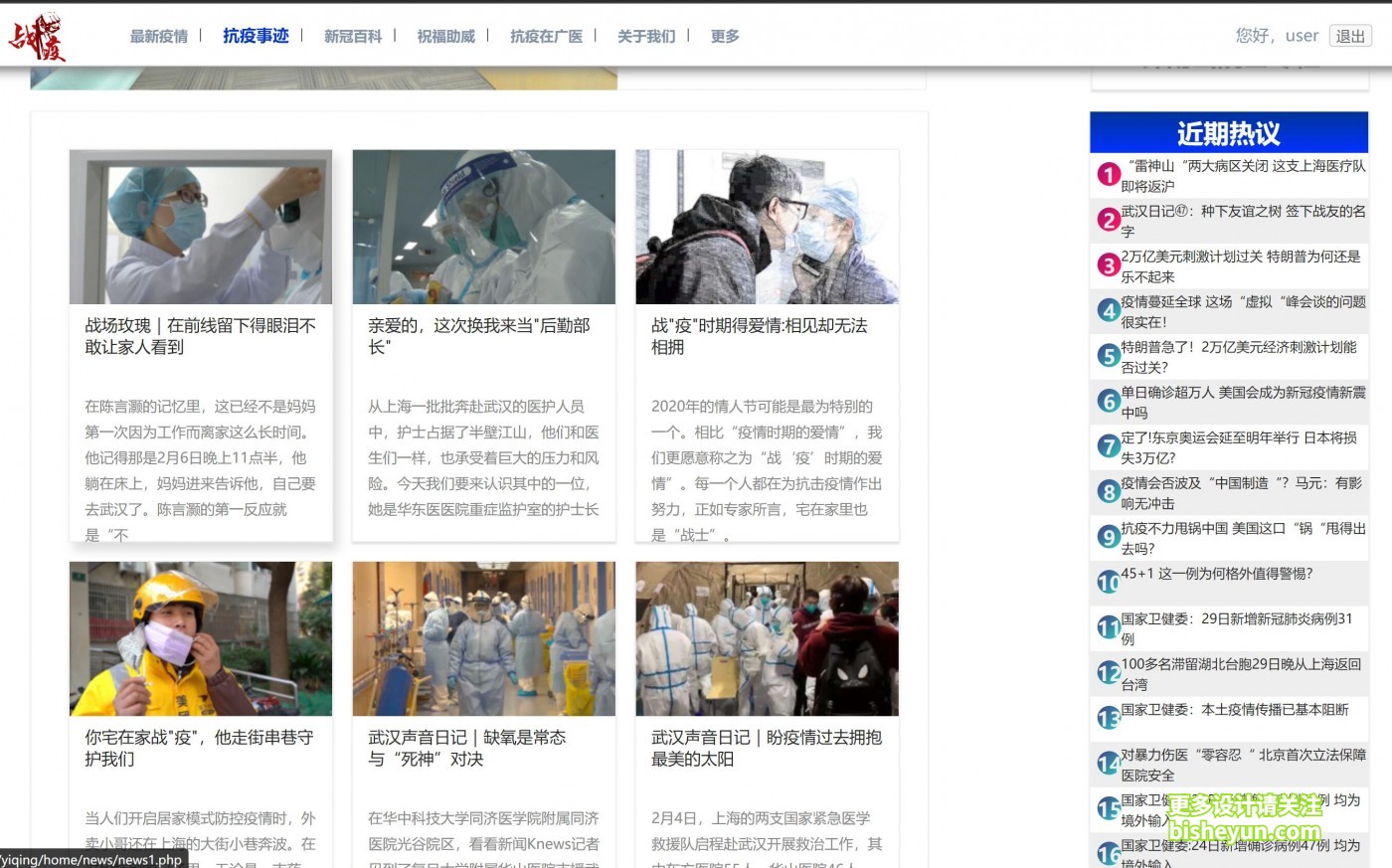The image size is (1392, 868).
Task: Click the 退出 logout button
Action: pos(1349,37)
